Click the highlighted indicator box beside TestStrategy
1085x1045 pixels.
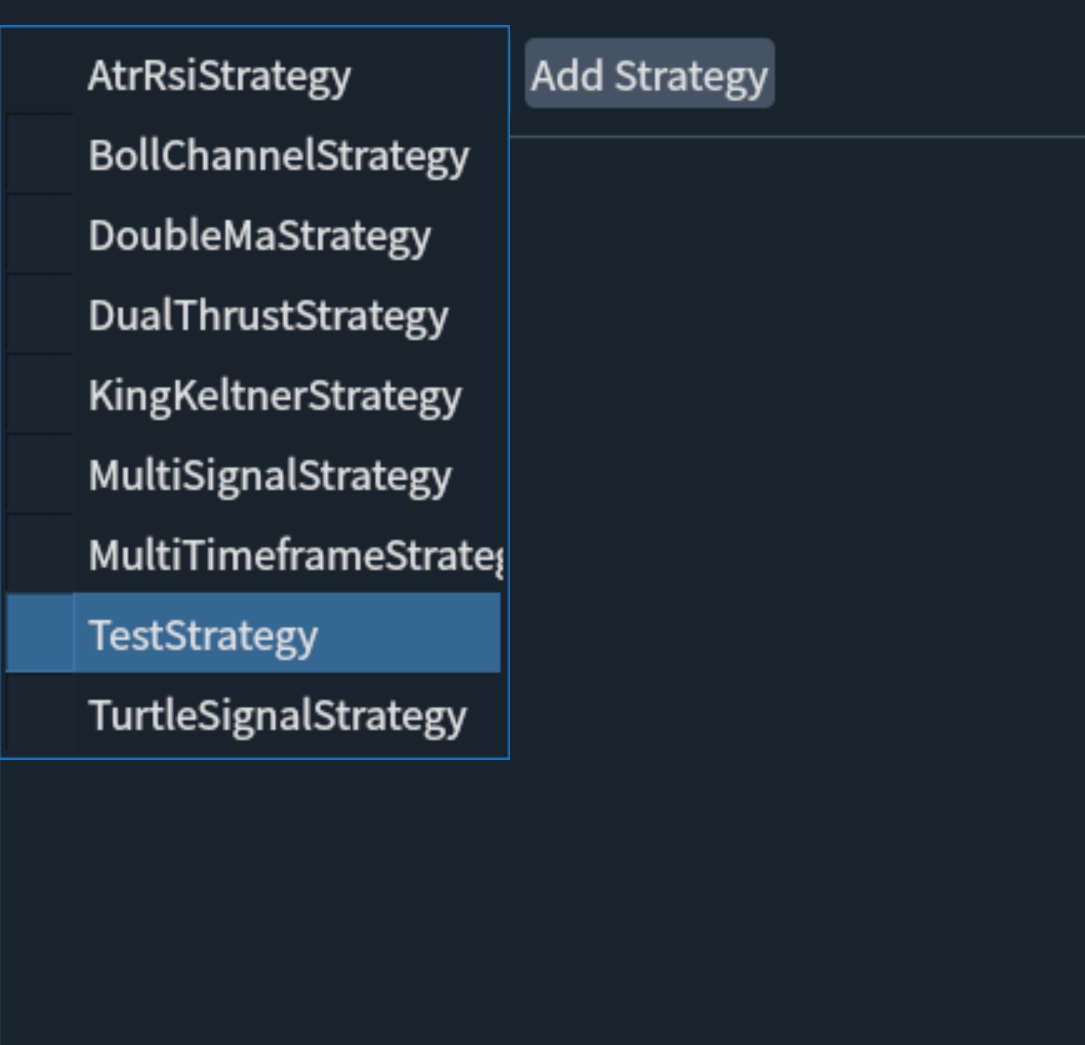click(40, 634)
